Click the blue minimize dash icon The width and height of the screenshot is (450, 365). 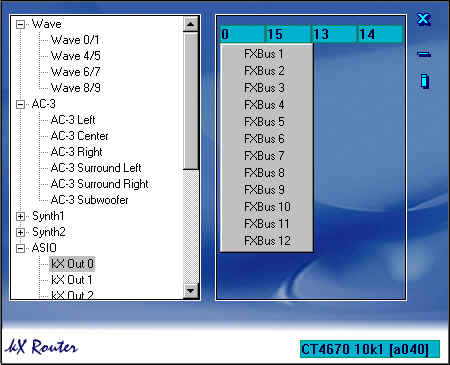424,54
